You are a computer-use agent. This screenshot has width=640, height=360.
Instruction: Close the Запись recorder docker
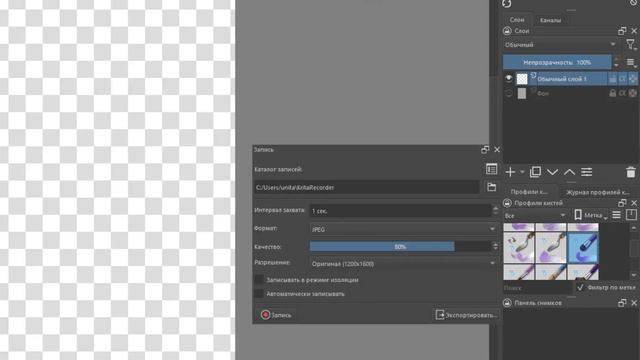click(x=497, y=150)
